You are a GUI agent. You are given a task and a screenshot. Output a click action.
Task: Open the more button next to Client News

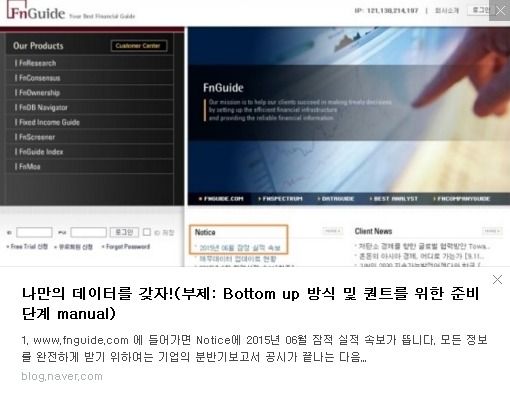[x=492, y=231]
